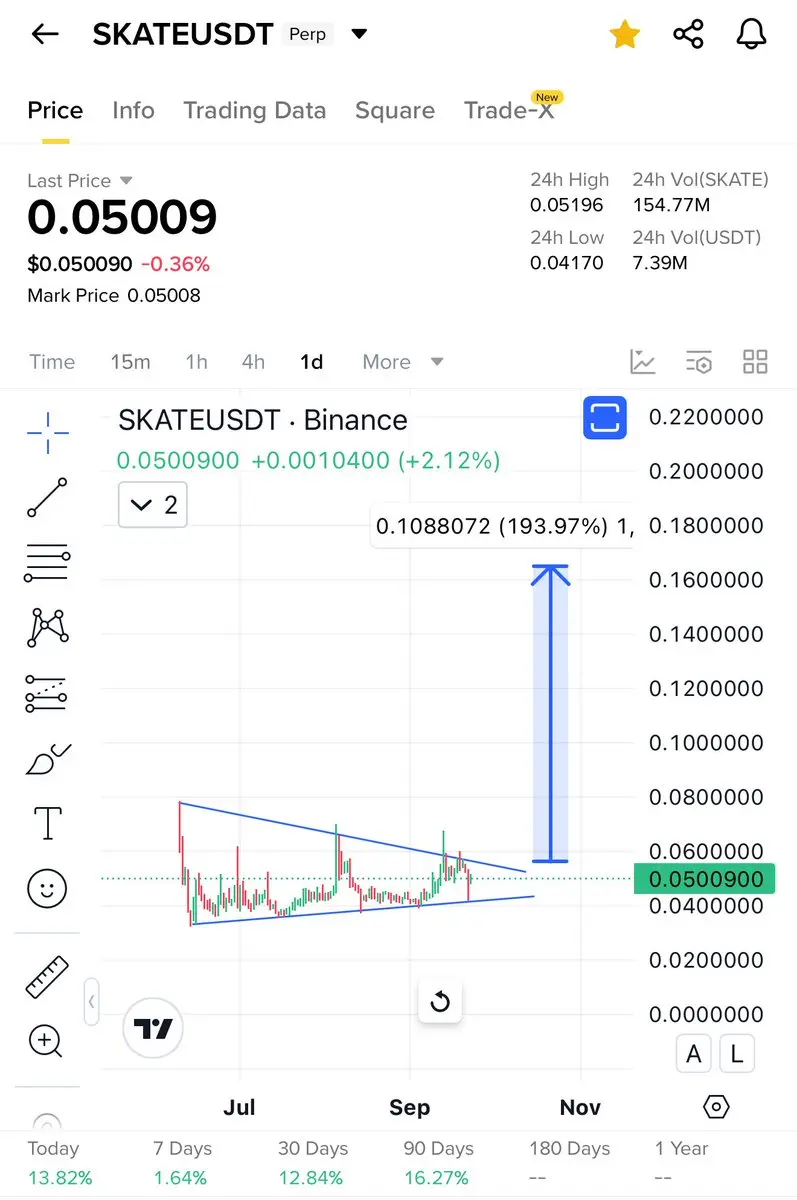The height and width of the screenshot is (1200, 797).
Task: Open the Trade-X tab
Action: 509,110
